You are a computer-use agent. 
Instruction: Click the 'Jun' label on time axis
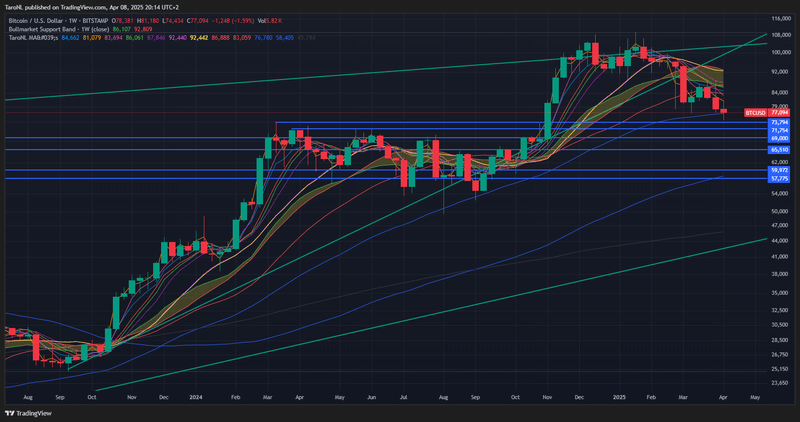371,397
